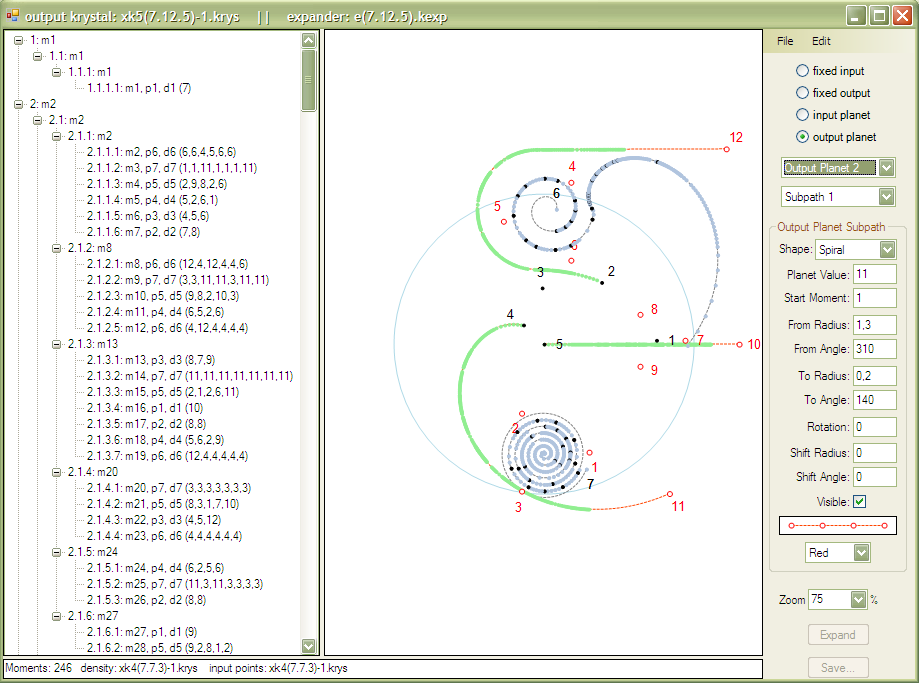Viewport: 919px width, 683px height.
Task: Open the Zoom 75 percent dropdown
Action: point(858,599)
